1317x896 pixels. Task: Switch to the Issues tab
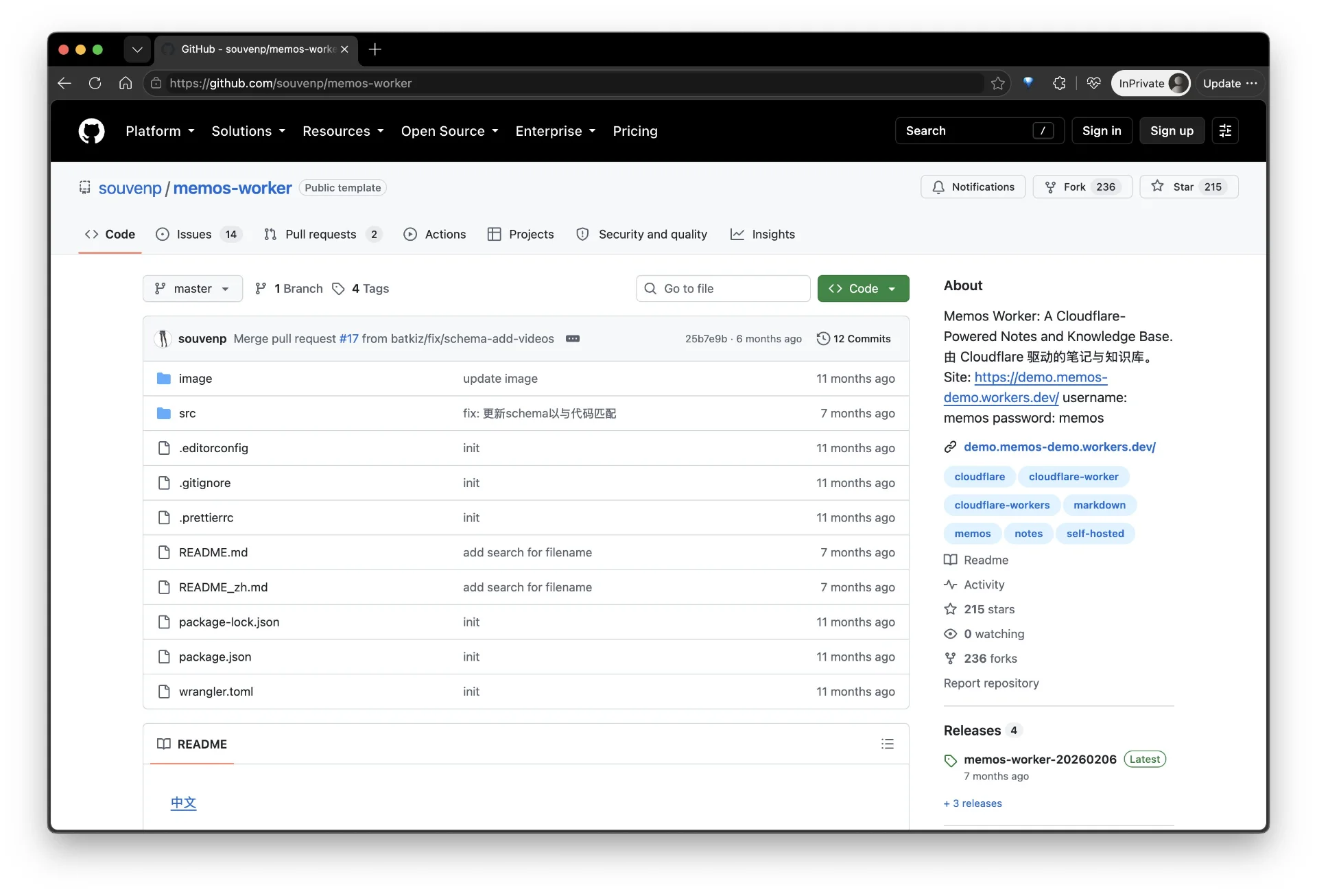pos(199,235)
